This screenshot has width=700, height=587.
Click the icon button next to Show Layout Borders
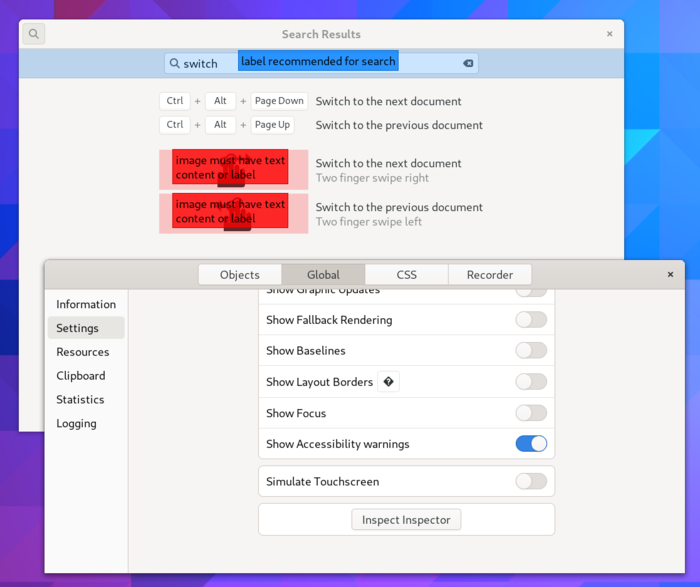pyautogui.click(x=388, y=382)
